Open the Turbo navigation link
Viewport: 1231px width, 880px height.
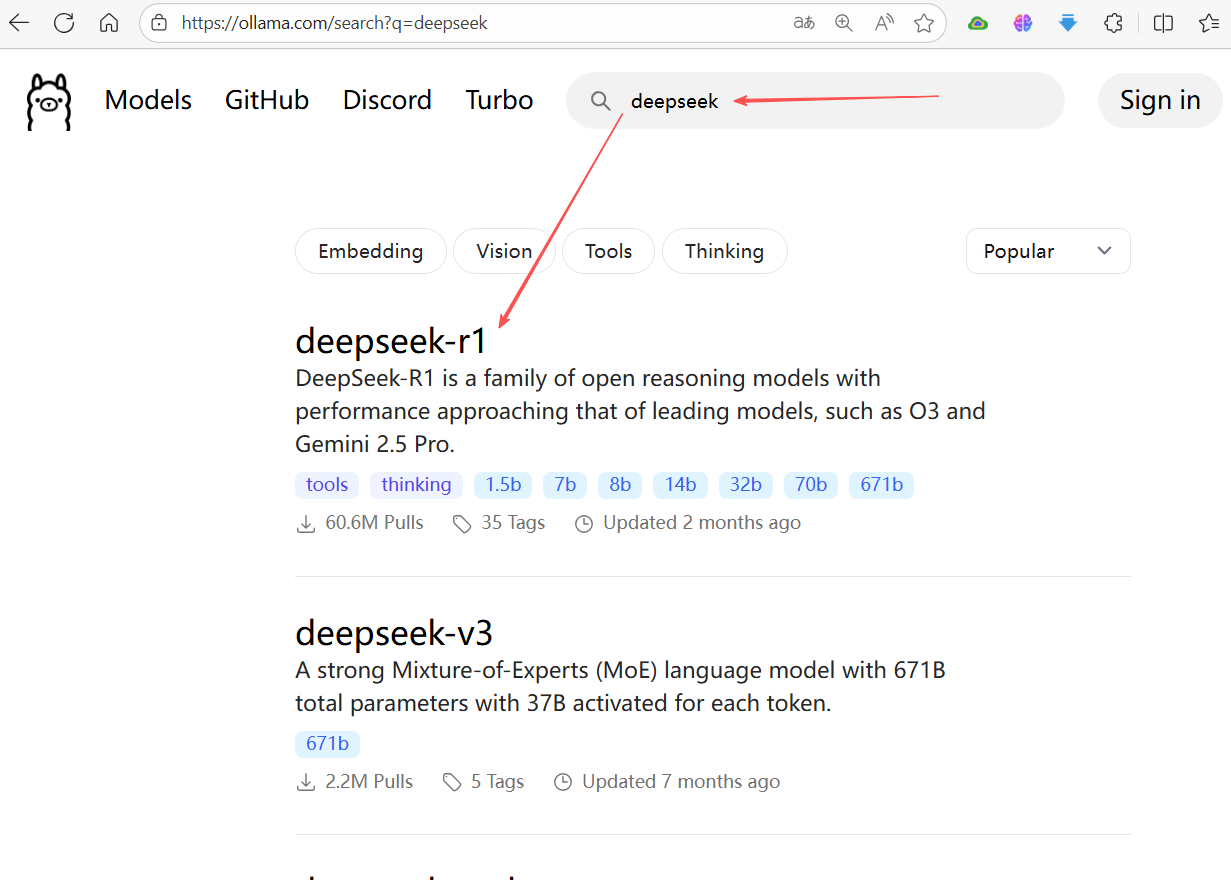(499, 100)
